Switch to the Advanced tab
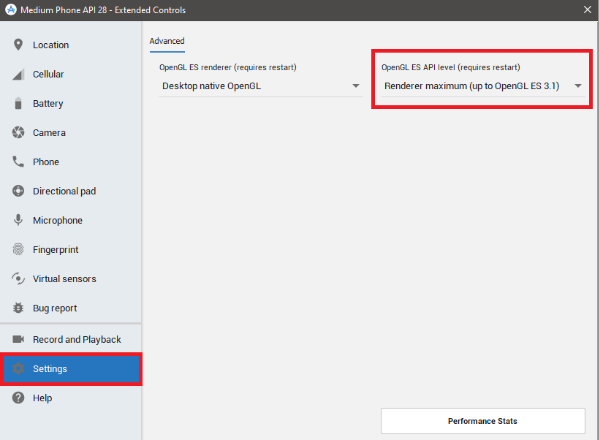This screenshot has width=599, height=440. pos(167,41)
